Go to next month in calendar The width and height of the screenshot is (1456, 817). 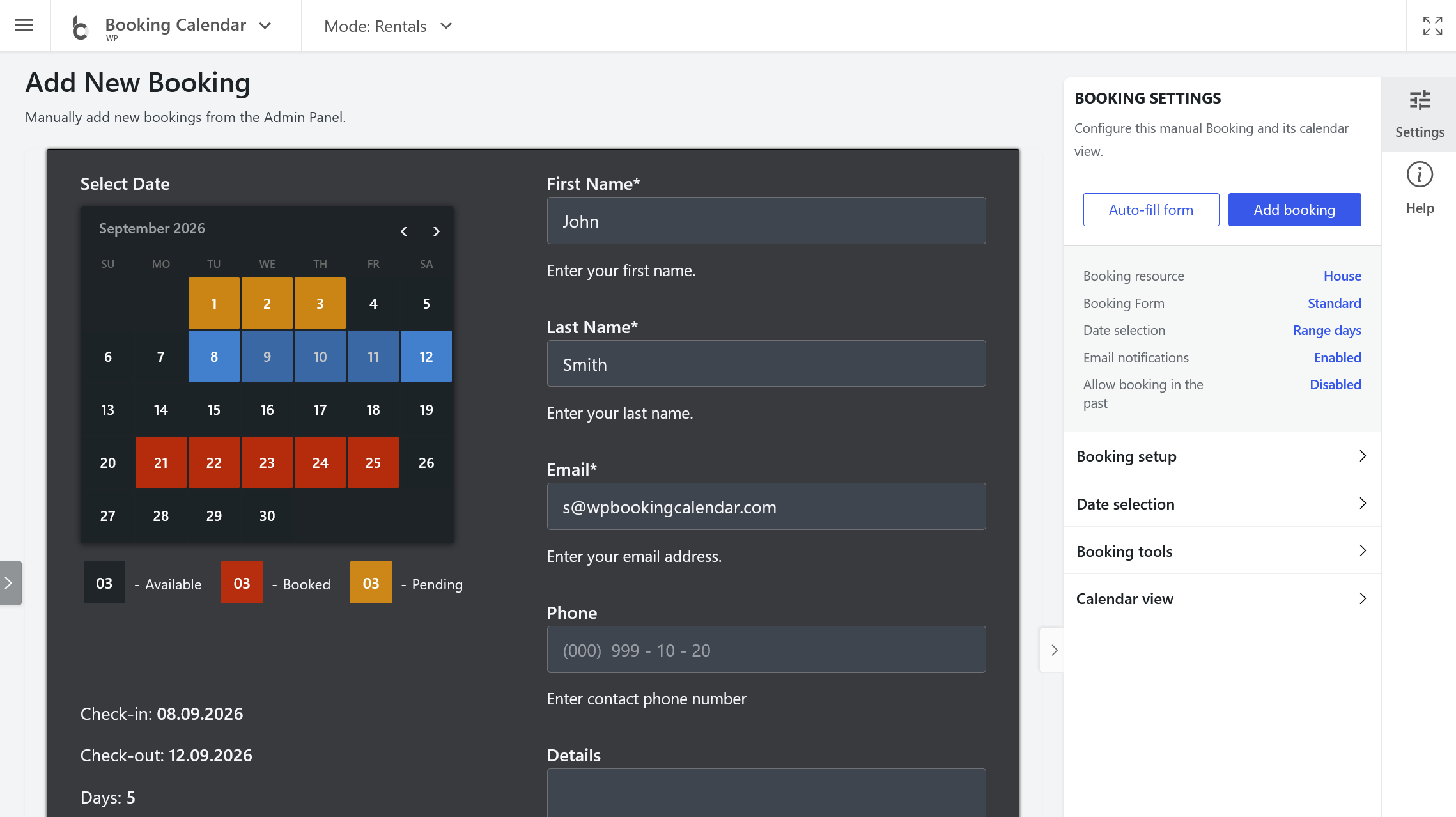[x=437, y=231]
